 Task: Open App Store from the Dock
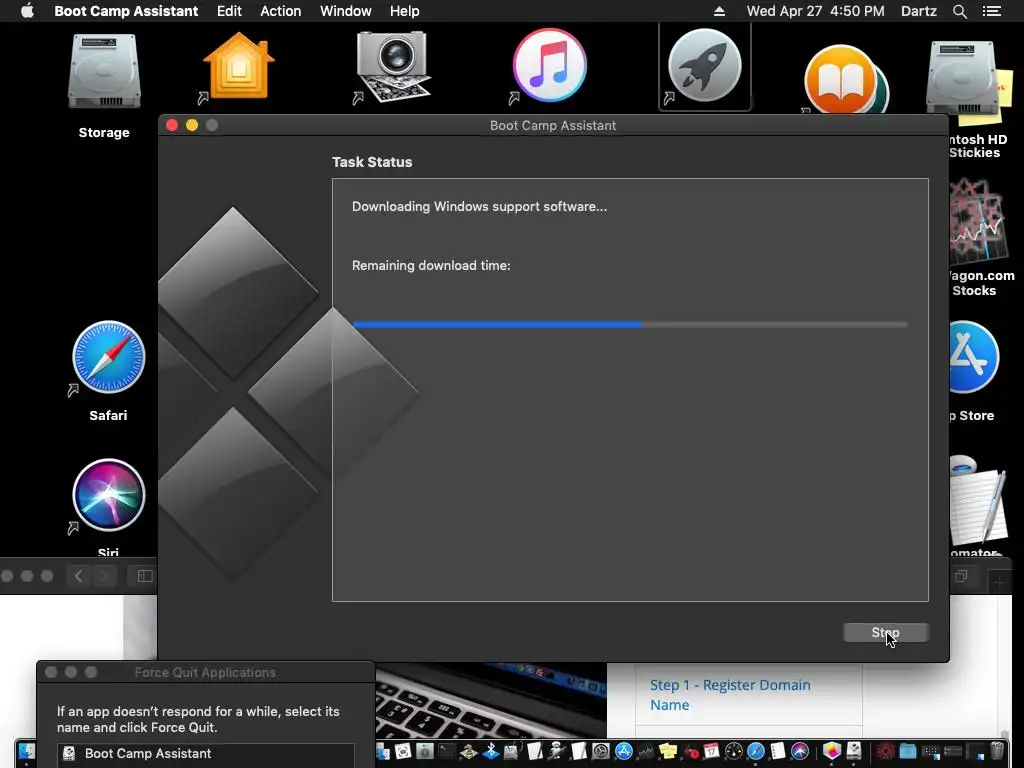tap(624, 751)
